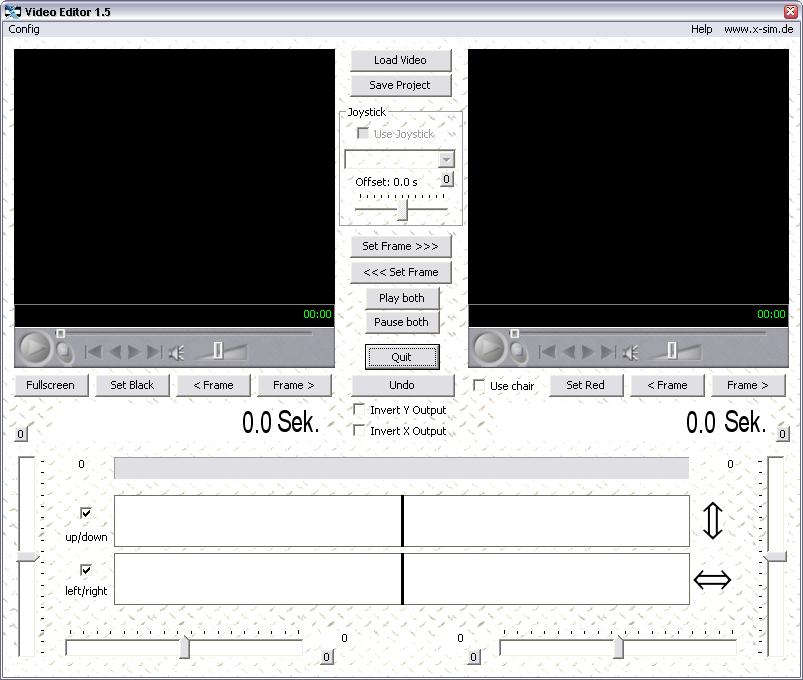Click 0 button above right vertical slider
This screenshot has width=803, height=680.
(783, 434)
